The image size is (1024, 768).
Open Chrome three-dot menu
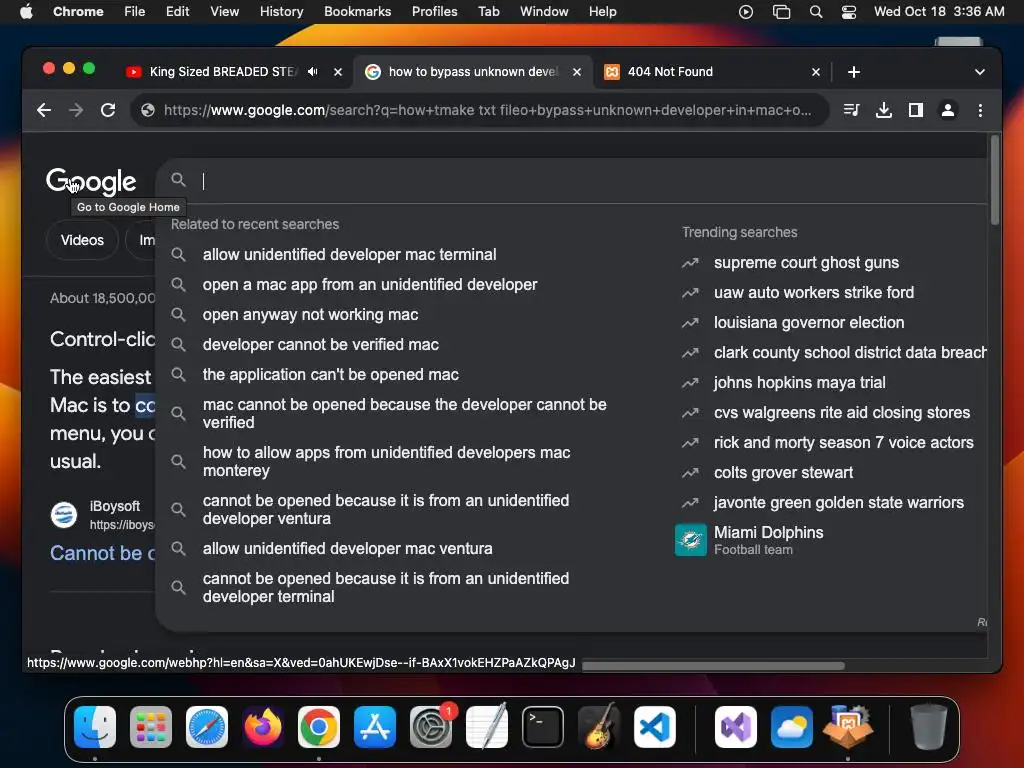click(x=980, y=110)
